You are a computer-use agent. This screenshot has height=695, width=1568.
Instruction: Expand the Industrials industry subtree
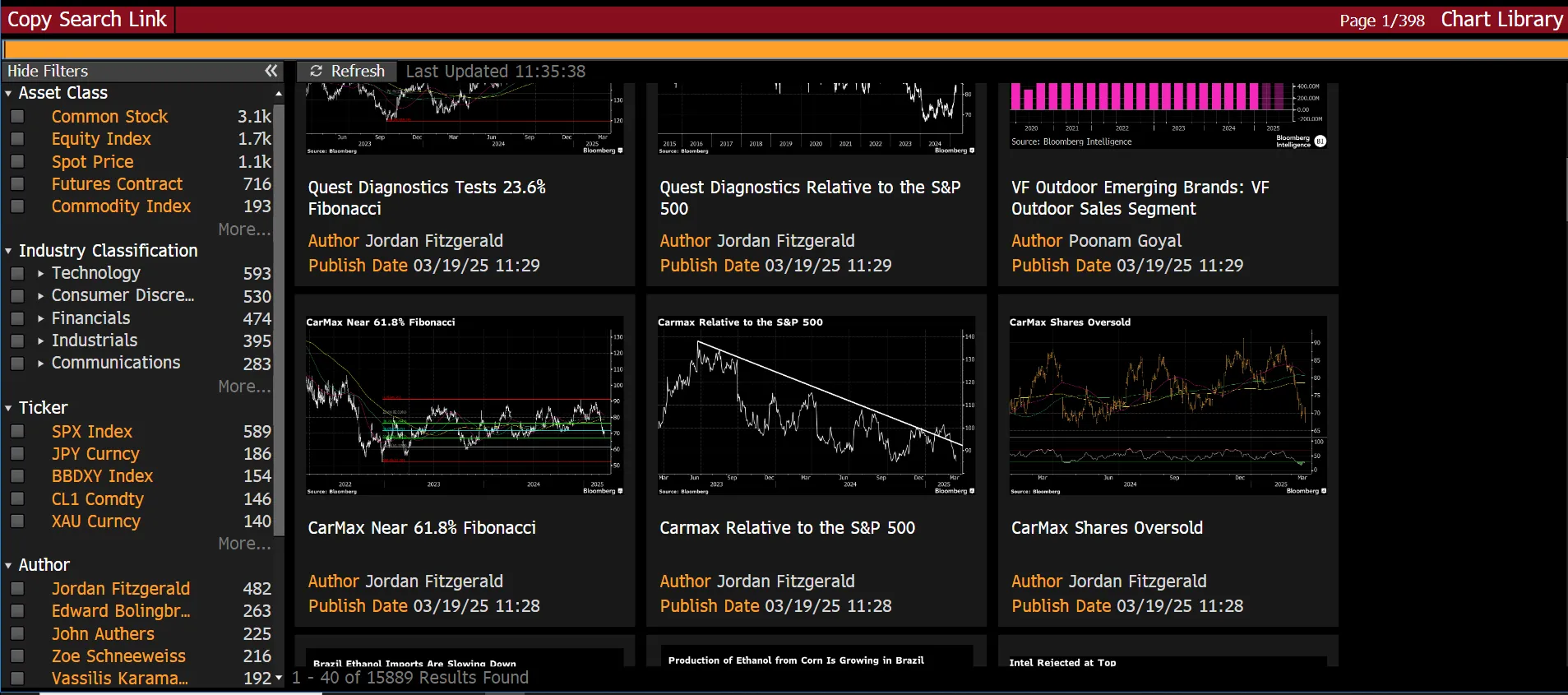(x=40, y=341)
